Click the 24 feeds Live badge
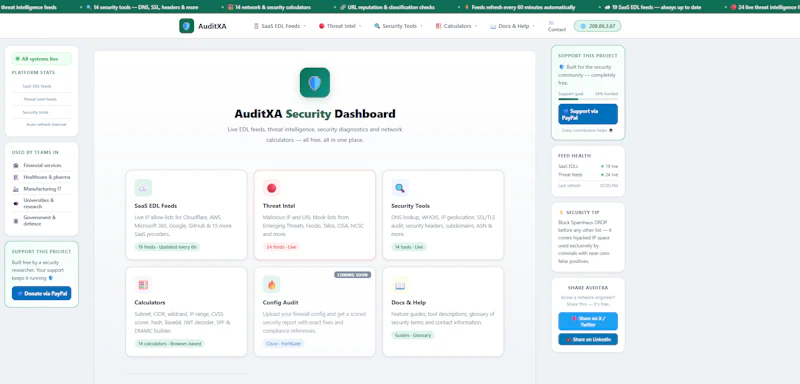Viewport: 800px width, 384px height. (281, 247)
